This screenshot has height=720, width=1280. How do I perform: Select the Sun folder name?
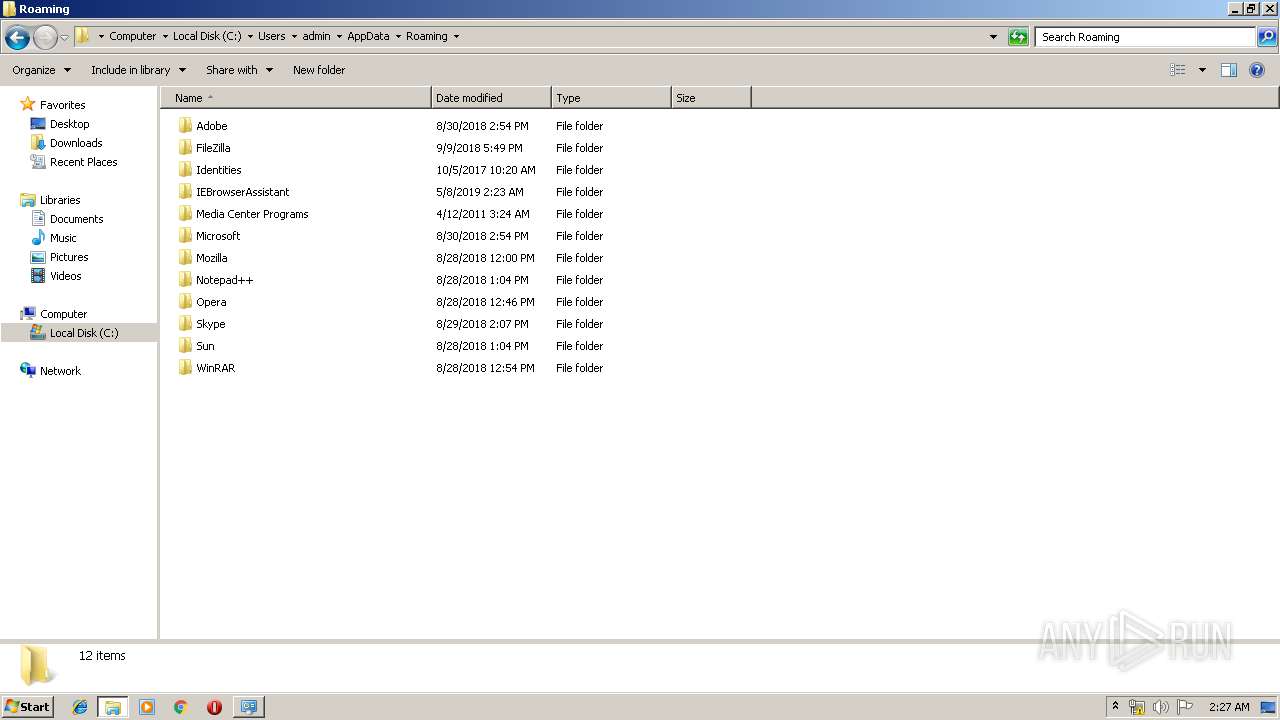(x=205, y=346)
